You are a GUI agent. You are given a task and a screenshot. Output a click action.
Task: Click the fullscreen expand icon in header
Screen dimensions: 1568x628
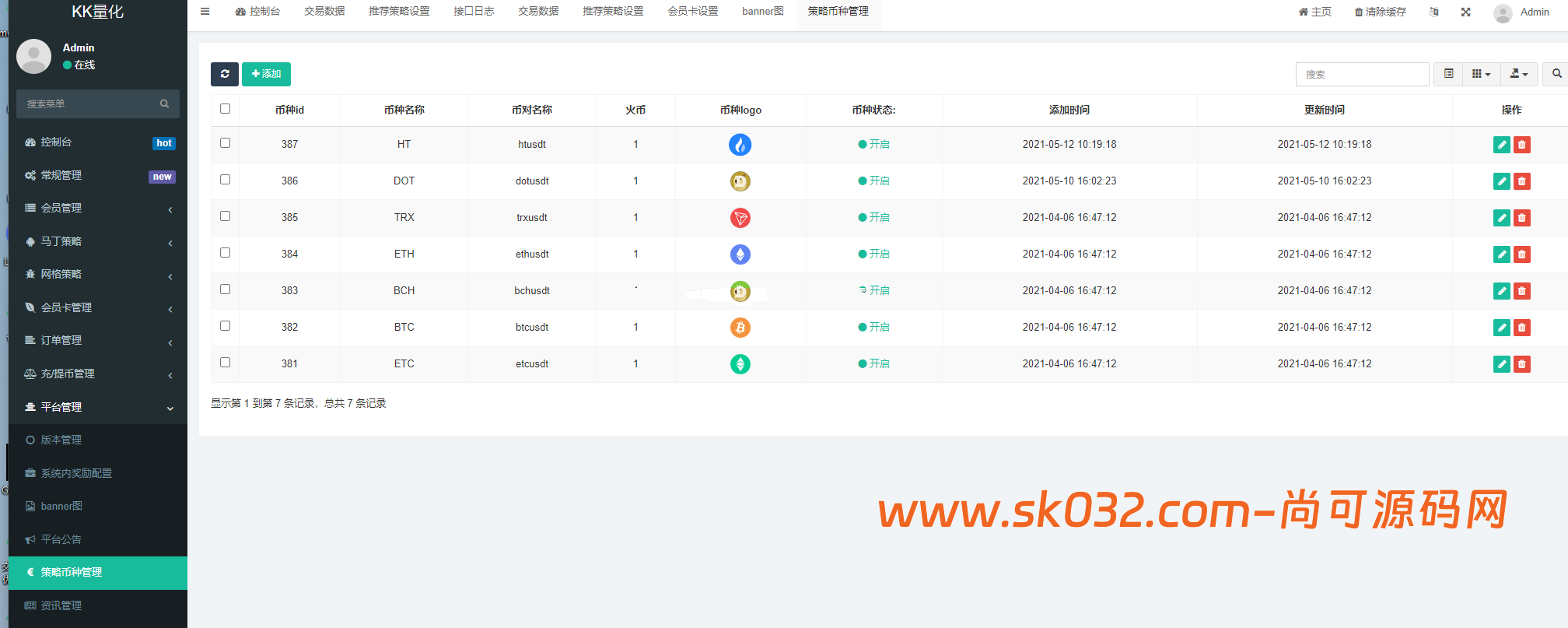point(1465,12)
